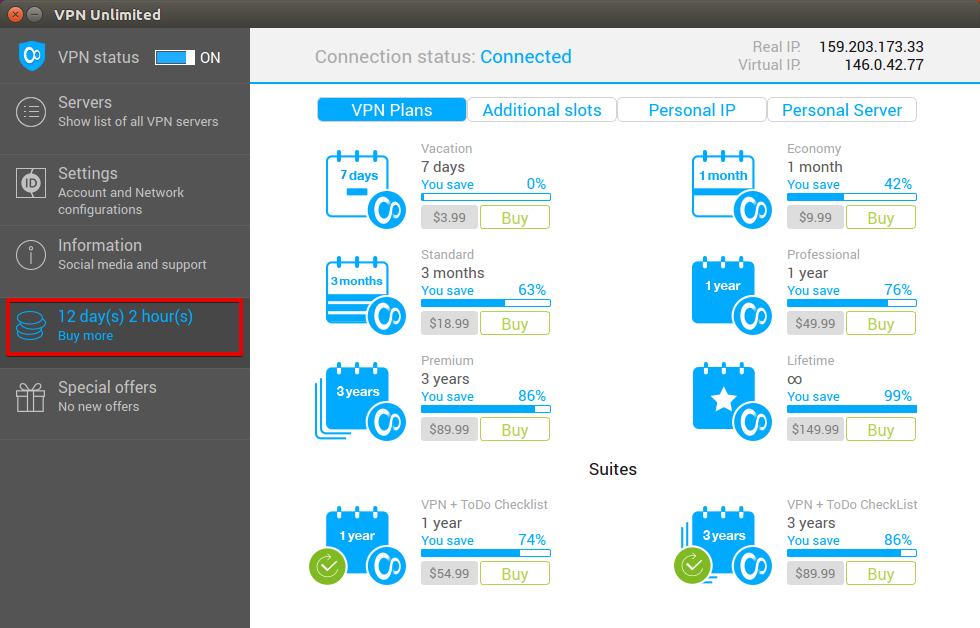This screenshot has width=980, height=628.
Task: Click the Real IP 159.203.173.33 value
Action: (871, 47)
